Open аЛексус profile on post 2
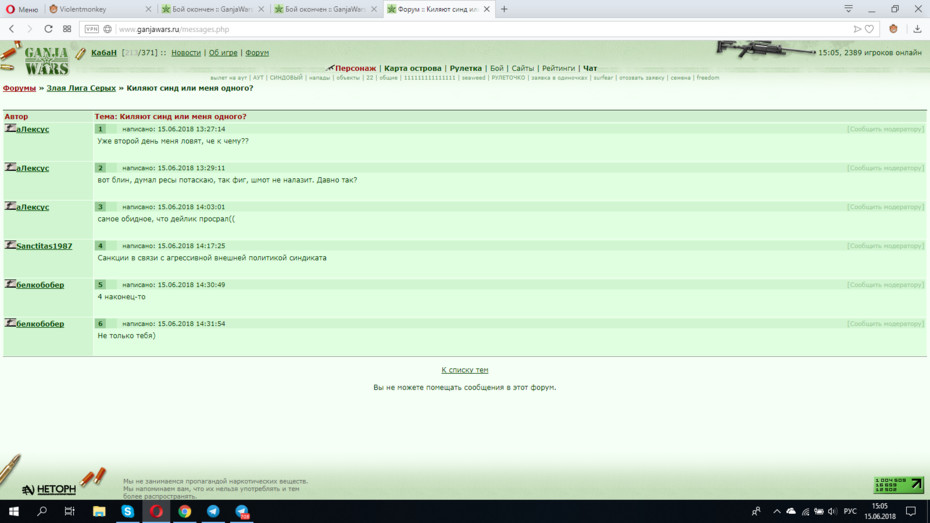 (x=33, y=168)
